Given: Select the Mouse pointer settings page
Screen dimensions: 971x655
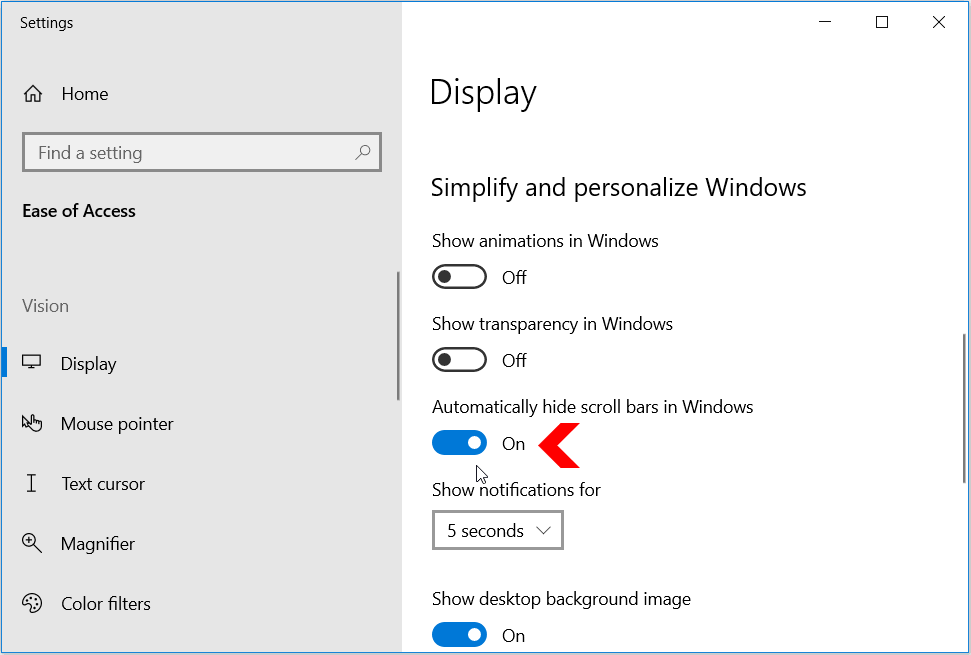Looking at the screenshot, I should [117, 424].
